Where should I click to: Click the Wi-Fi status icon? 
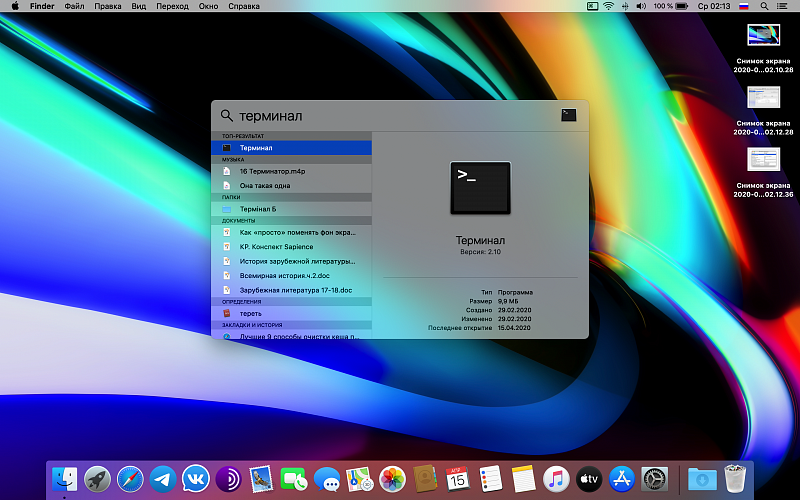click(607, 6)
